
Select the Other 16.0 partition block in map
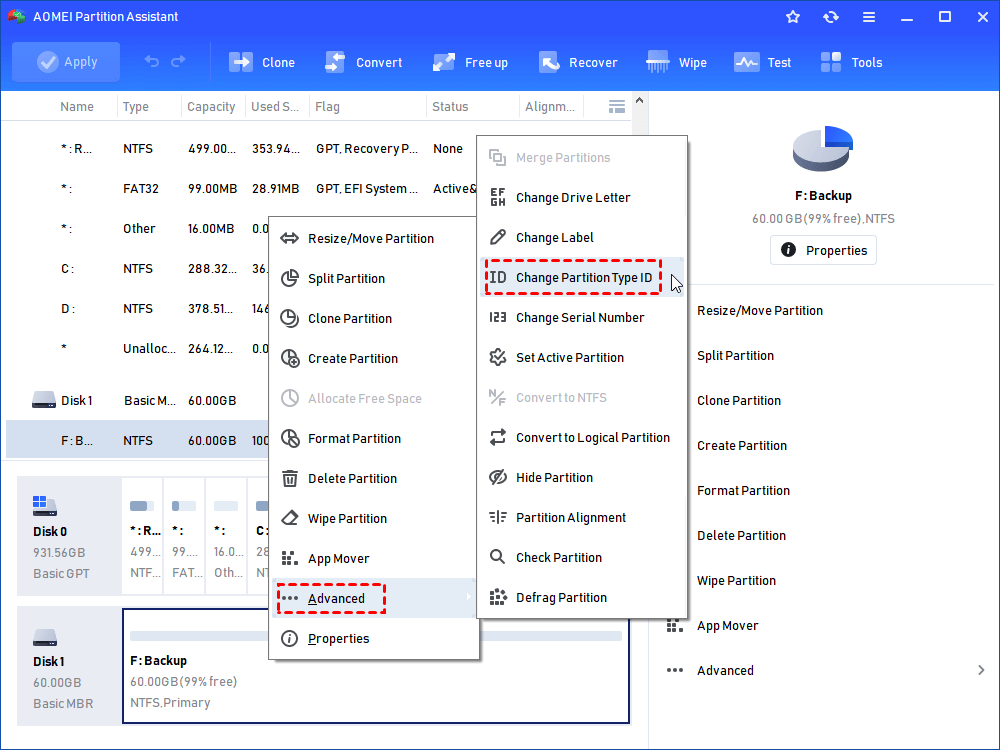[x=226, y=536]
